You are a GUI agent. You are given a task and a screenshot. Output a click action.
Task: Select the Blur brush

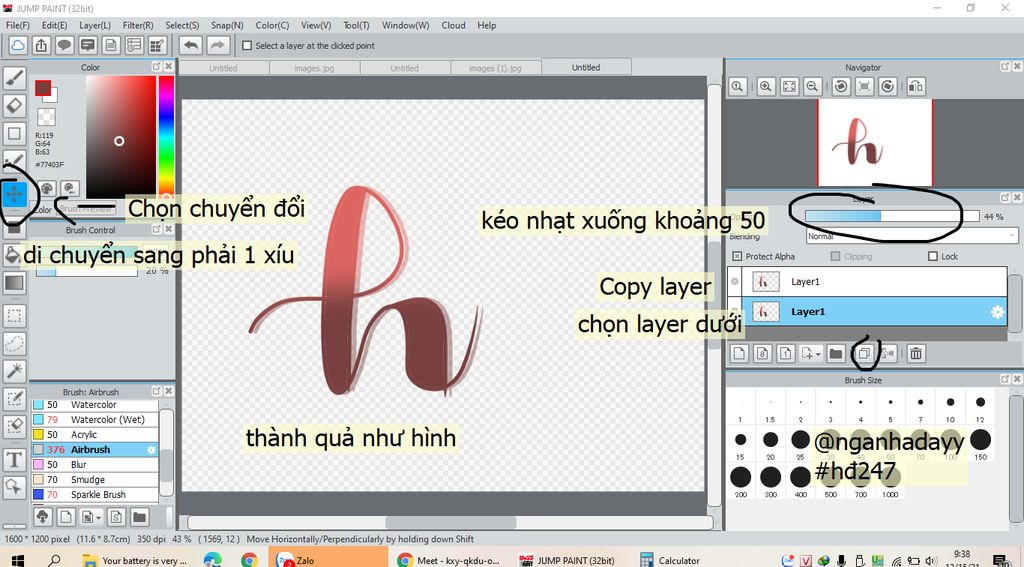(94, 464)
